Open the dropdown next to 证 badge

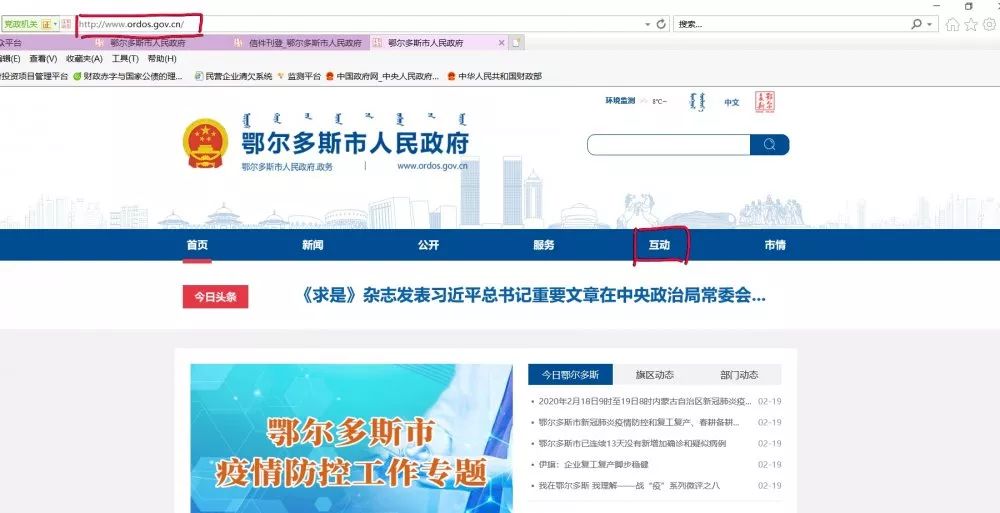point(55,24)
